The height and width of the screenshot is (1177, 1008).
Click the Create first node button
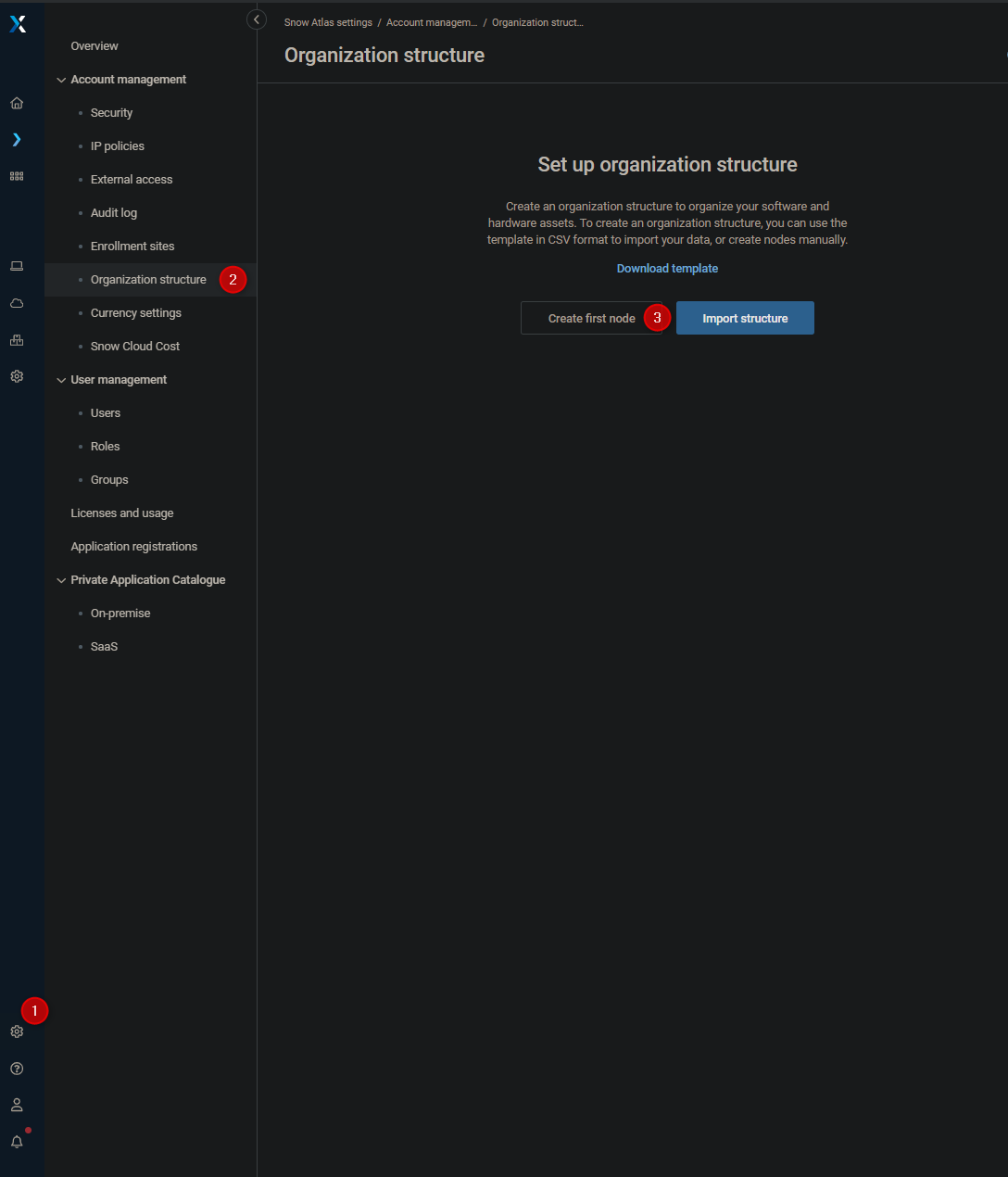[x=591, y=318]
